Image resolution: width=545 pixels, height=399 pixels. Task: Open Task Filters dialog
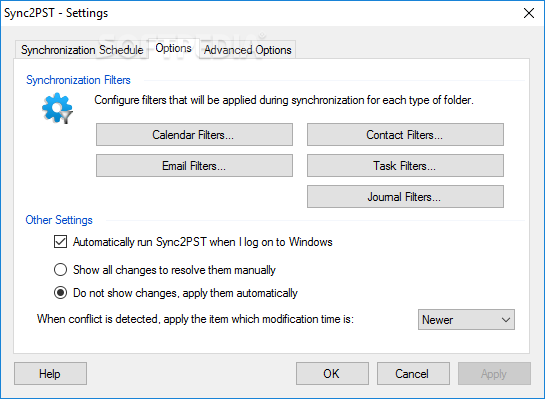tap(405, 166)
